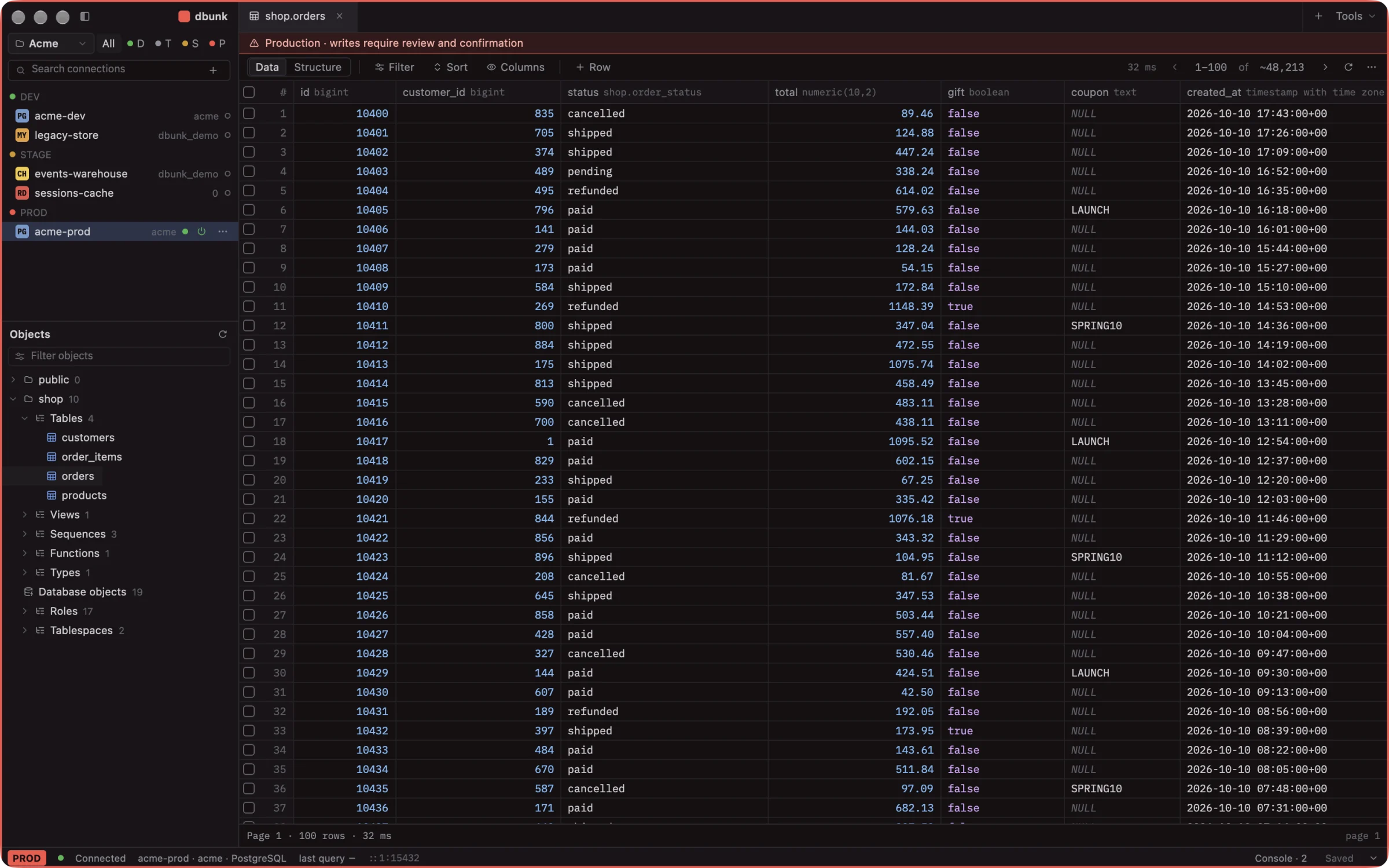The height and width of the screenshot is (868, 1389).
Task: Click the MY icon for legacy-store
Action: [22, 135]
